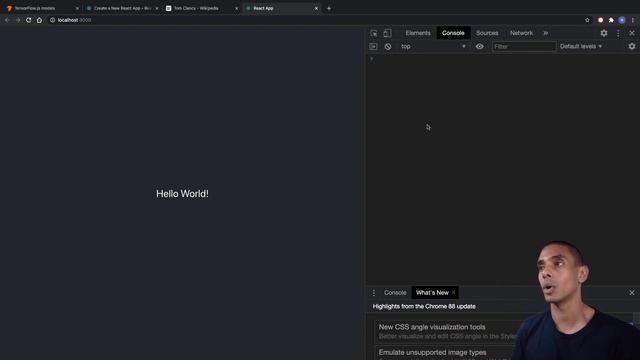The image size is (640, 360).
Task: Click the browser forward arrow
Action: pos(18,20)
